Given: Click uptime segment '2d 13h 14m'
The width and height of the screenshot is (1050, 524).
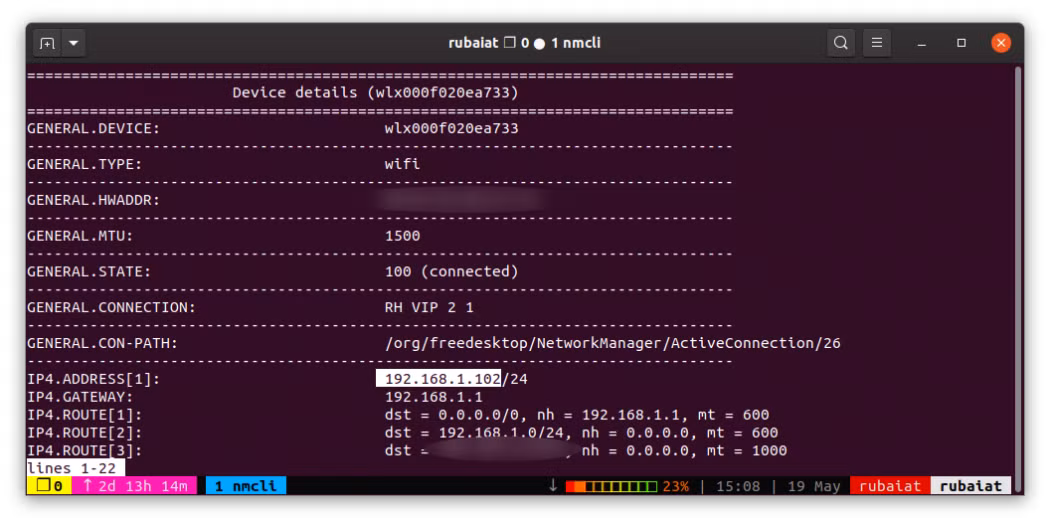Looking at the screenshot, I should [134, 486].
